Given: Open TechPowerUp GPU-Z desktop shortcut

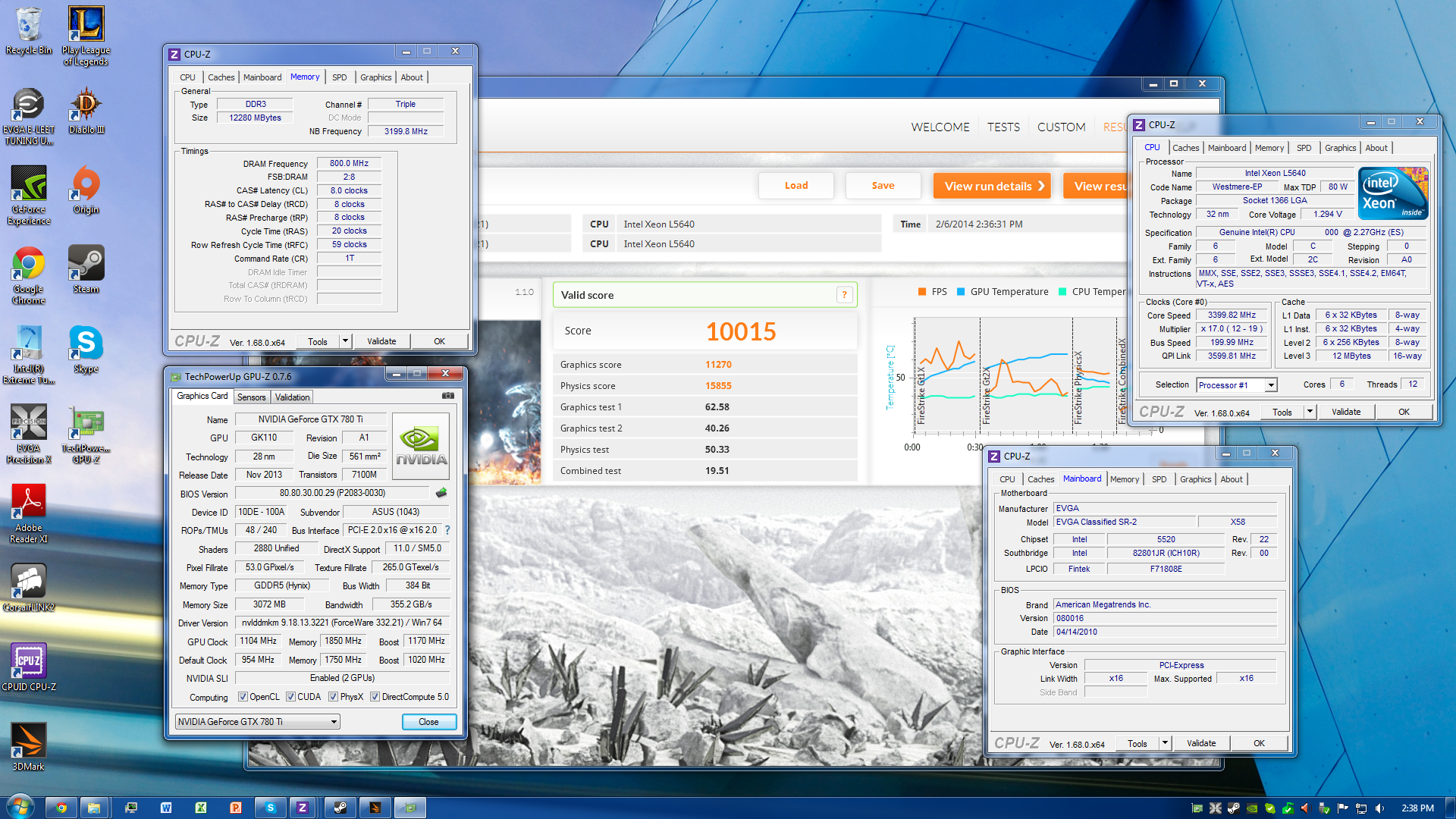Looking at the screenshot, I should tap(86, 435).
